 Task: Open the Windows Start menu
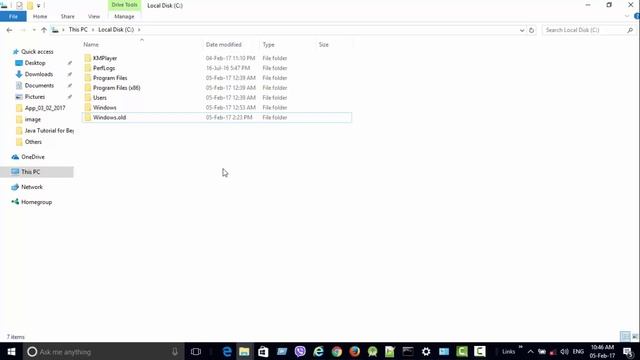11,351
